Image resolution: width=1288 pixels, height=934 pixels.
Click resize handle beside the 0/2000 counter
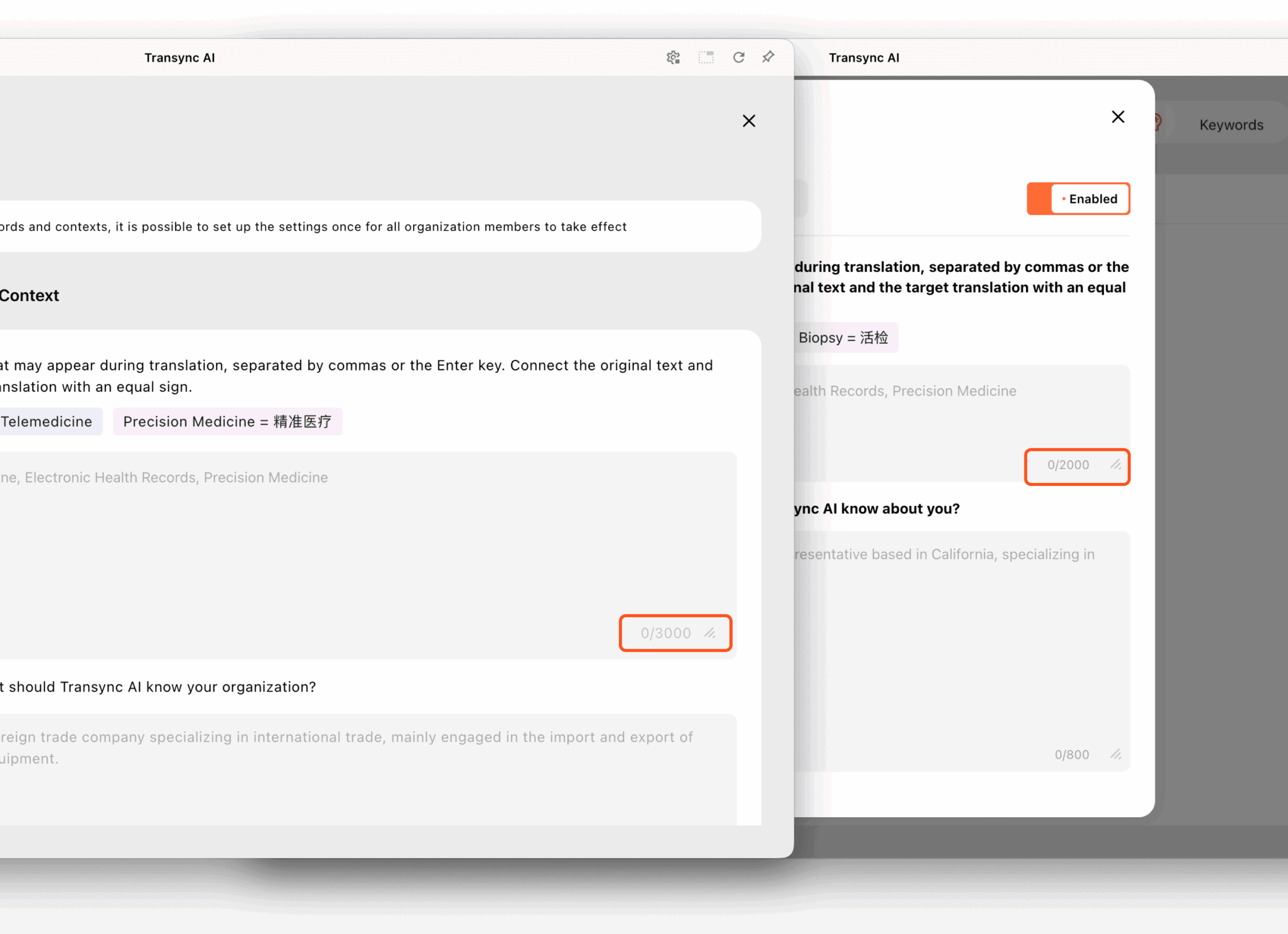pos(1116,464)
